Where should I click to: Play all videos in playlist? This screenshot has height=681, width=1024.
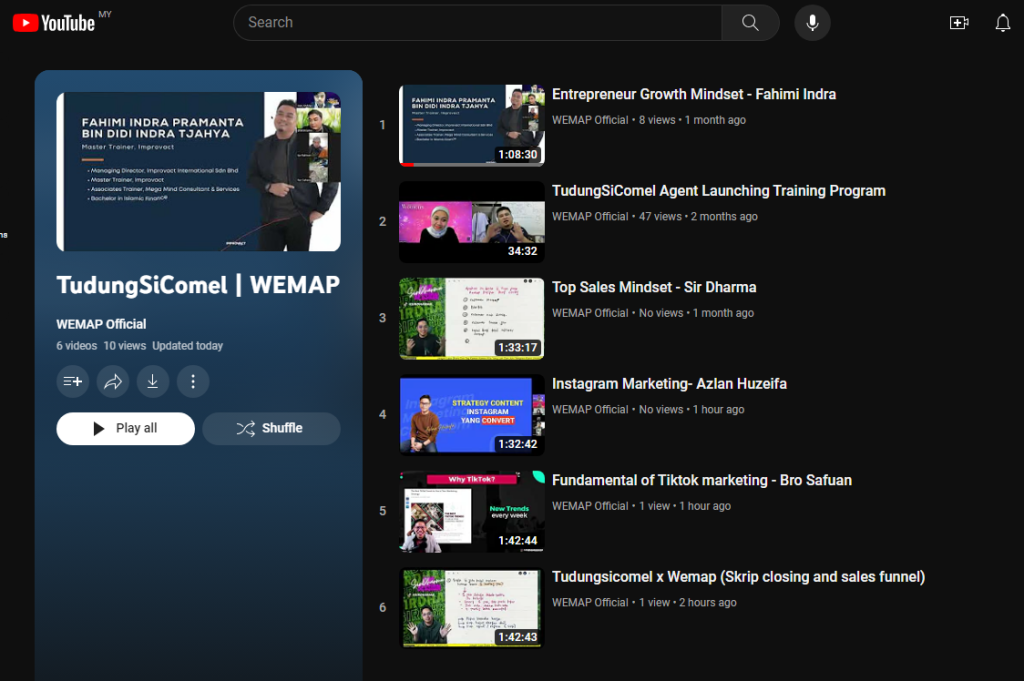(x=125, y=428)
